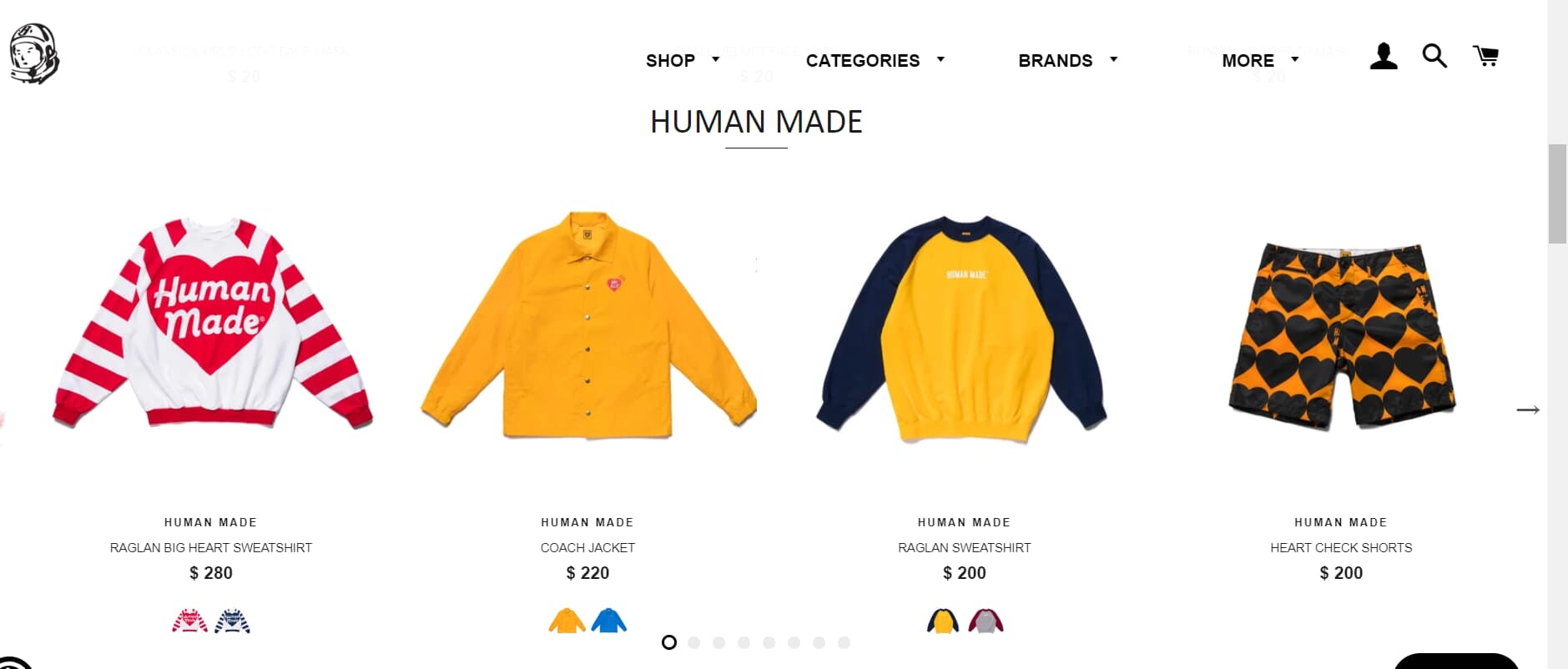1568x669 pixels.
Task: Open the Heart Check Shorts link
Action: (x=1341, y=547)
